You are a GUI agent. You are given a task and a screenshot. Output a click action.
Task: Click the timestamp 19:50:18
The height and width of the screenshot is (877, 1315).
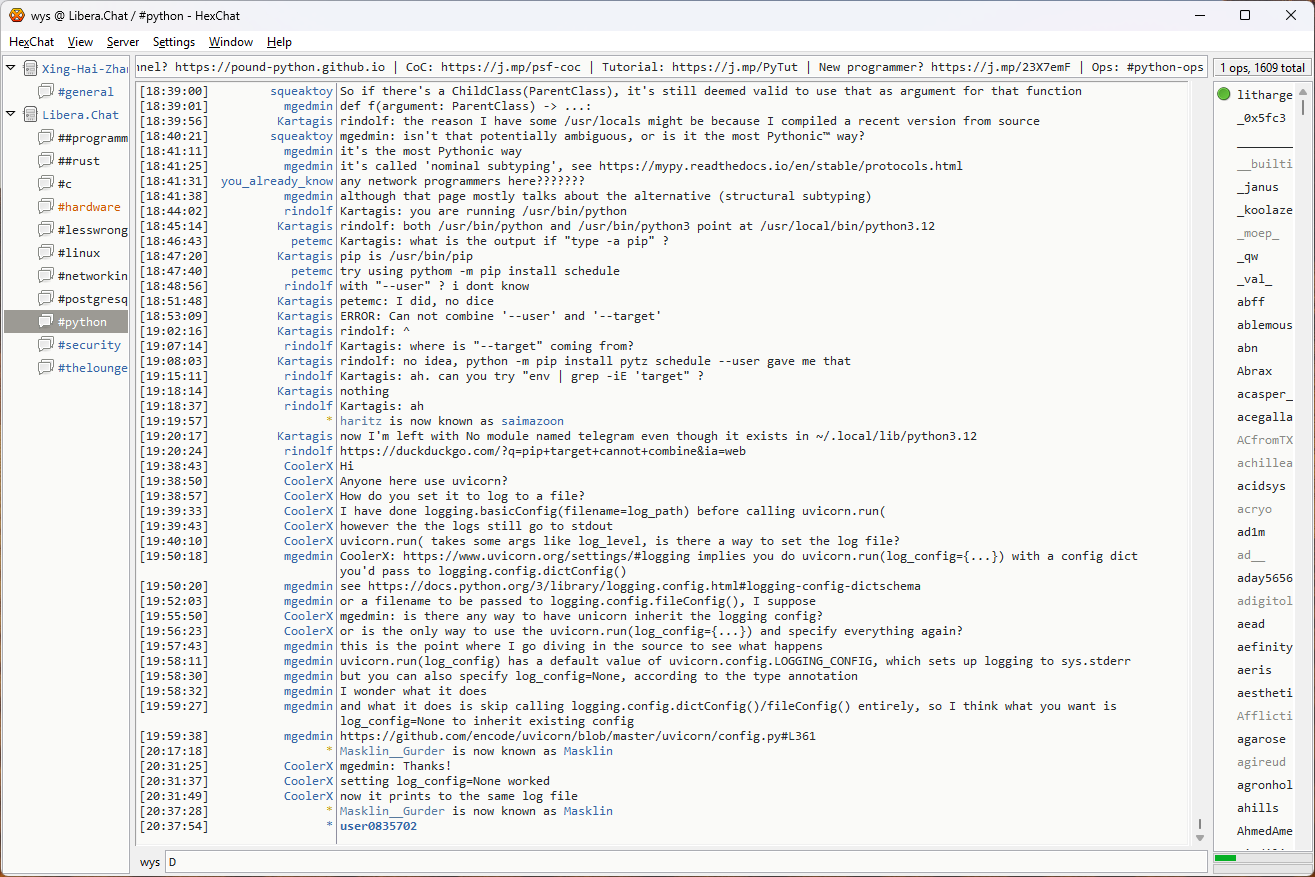[174, 556]
